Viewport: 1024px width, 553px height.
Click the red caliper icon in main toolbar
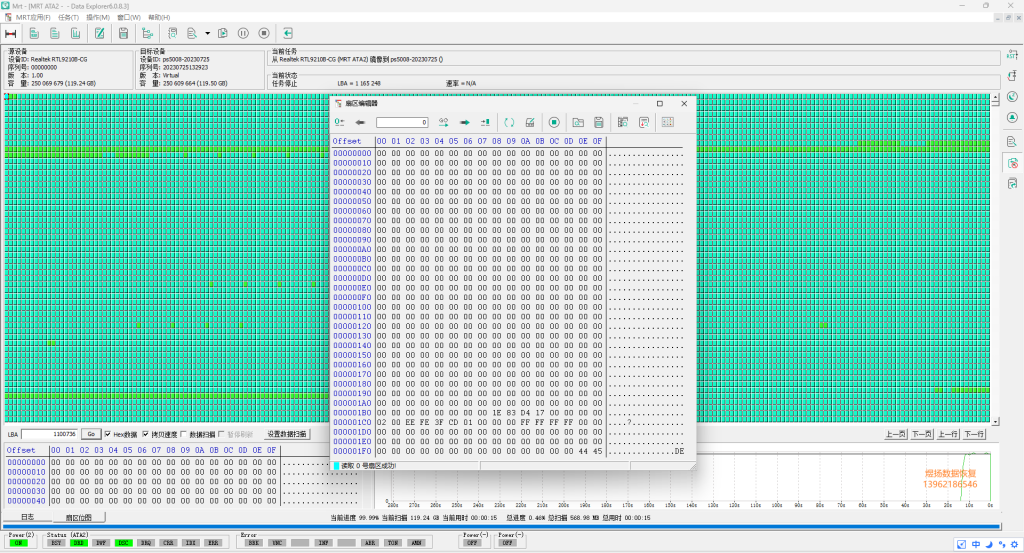[x=10, y=33]
